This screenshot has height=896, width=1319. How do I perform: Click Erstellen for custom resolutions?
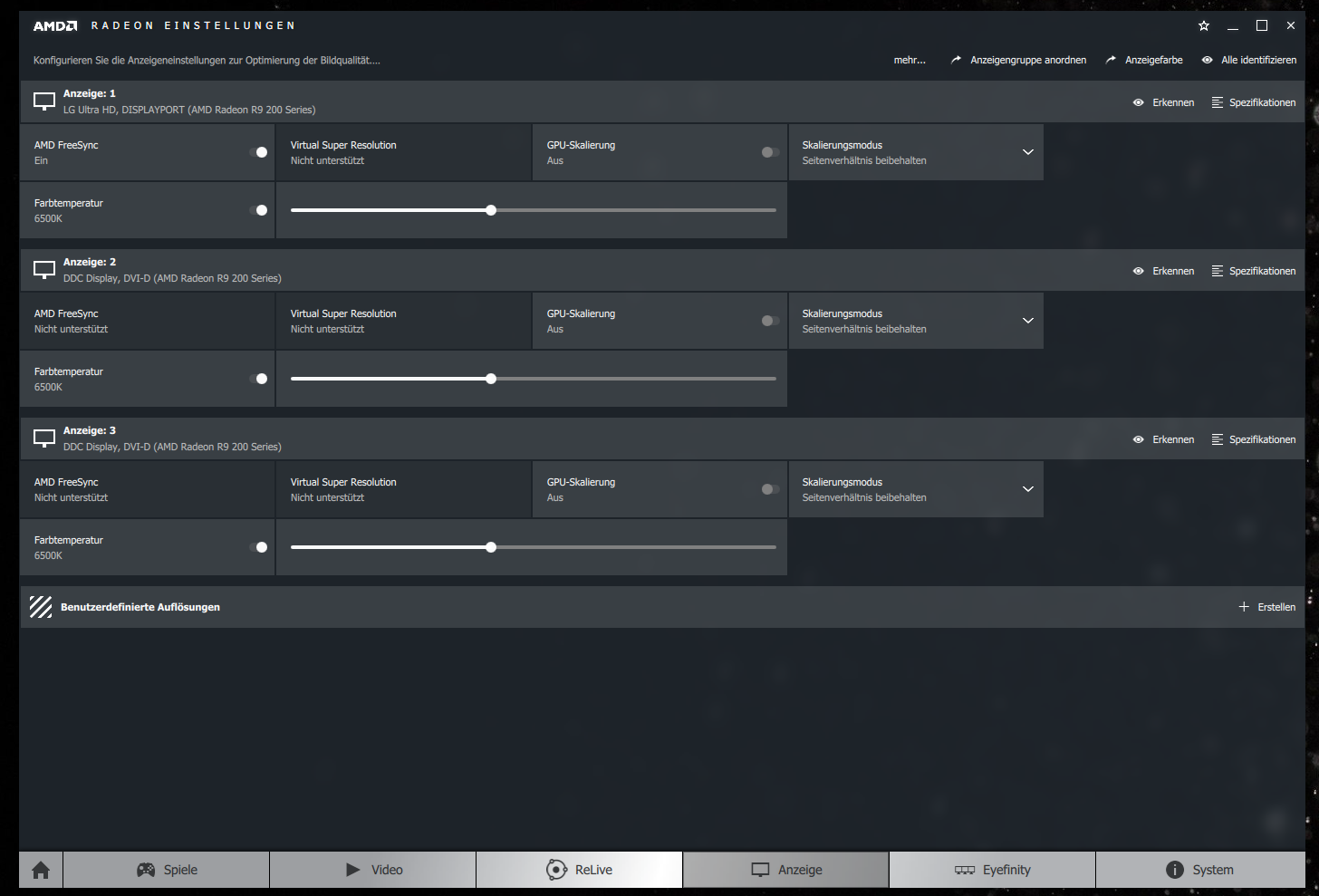tap(1276, 607)
